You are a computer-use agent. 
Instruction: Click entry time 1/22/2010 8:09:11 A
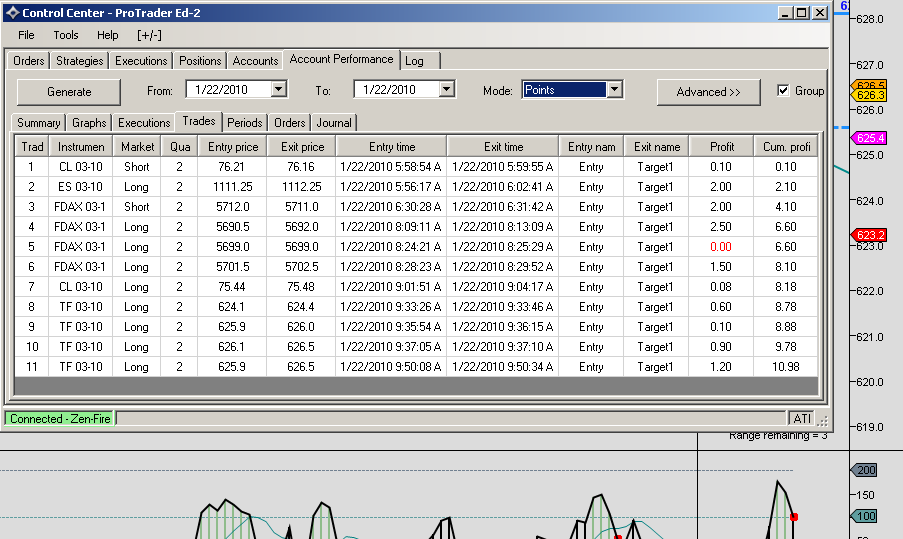pos(391,227)
